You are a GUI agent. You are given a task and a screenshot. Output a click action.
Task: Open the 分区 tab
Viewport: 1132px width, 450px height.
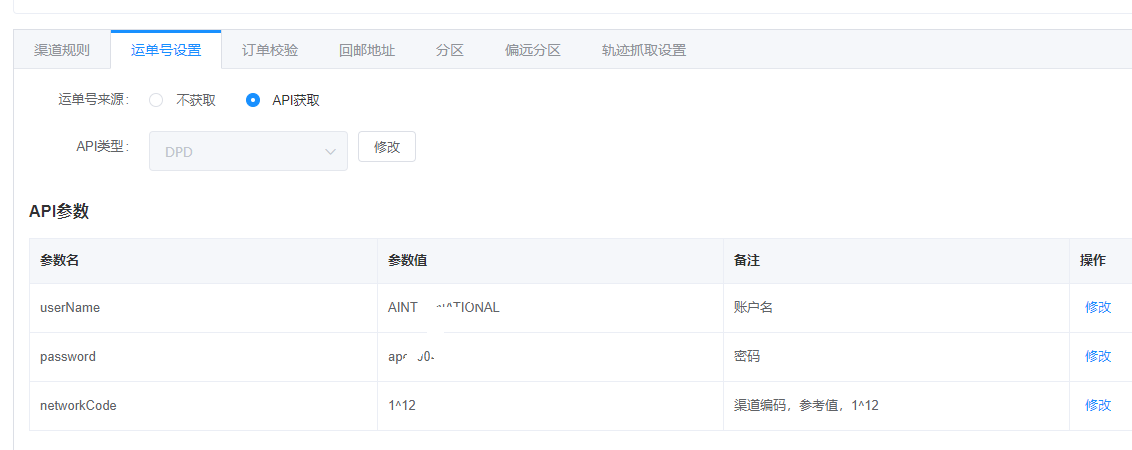click(x=450, y=50)
